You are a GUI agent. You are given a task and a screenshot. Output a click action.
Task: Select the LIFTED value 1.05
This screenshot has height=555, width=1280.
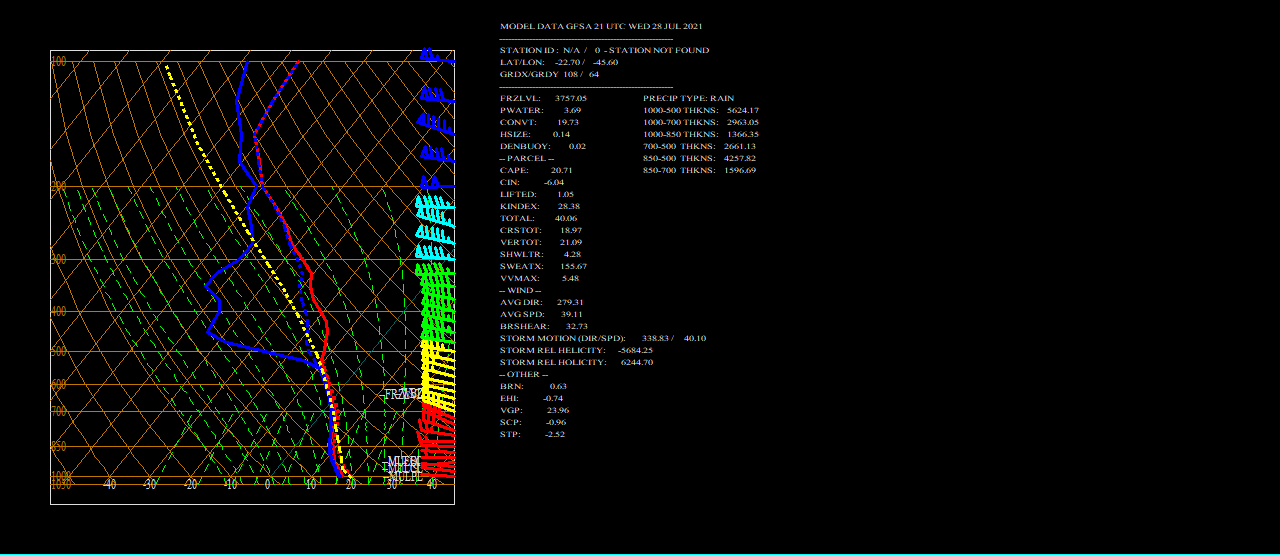point(565,194)
